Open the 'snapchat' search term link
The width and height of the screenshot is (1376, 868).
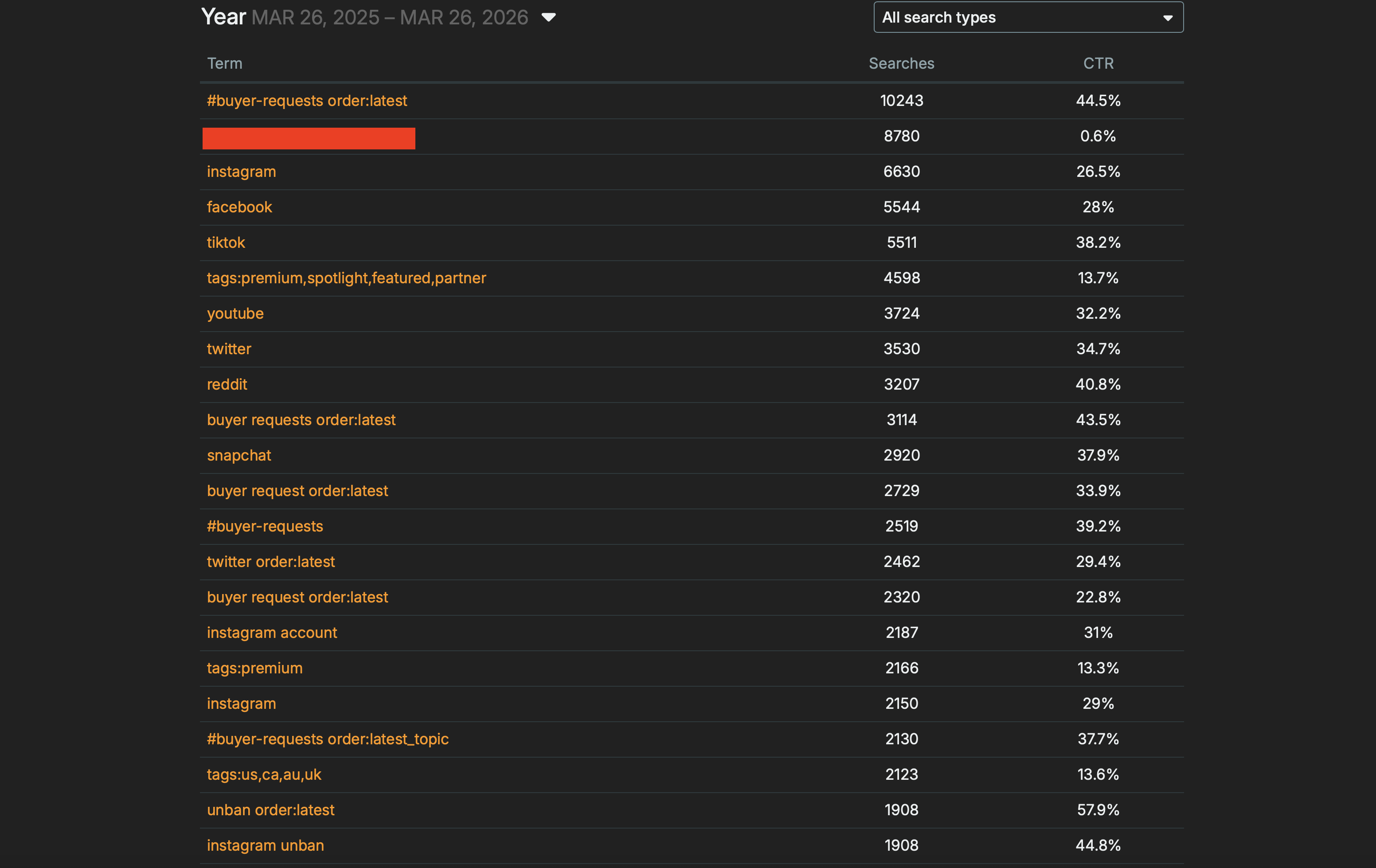click(x=239, y=455)
